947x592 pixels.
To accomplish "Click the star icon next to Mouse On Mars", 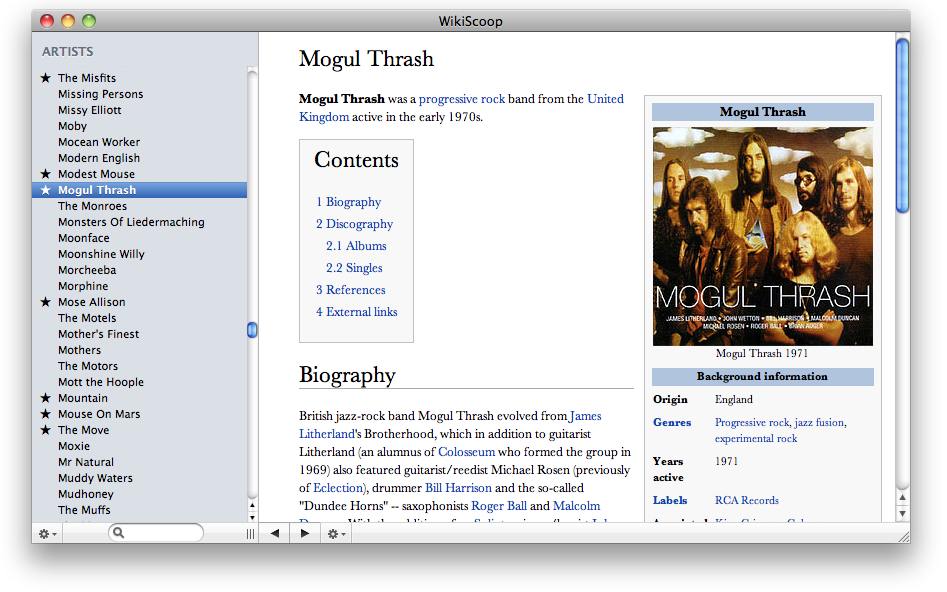I will click(45, 414).
